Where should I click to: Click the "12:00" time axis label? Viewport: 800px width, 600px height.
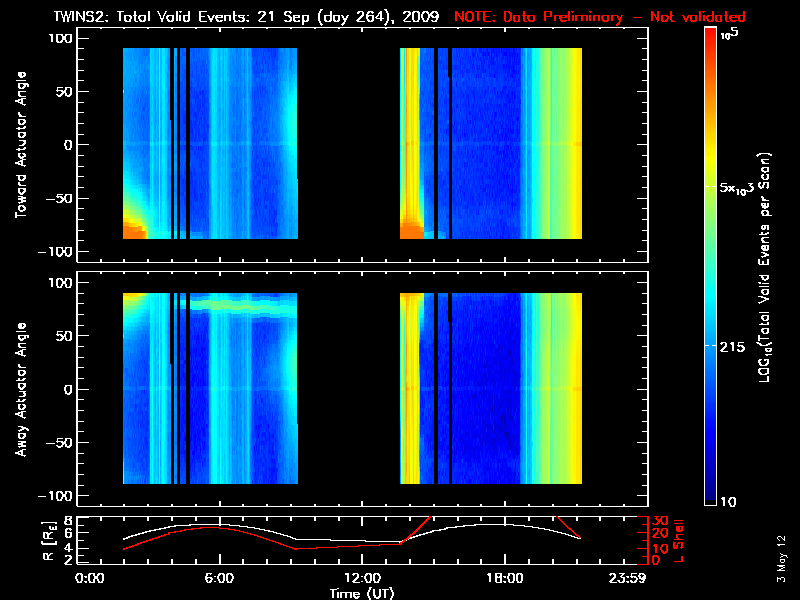tap(362, 578)
